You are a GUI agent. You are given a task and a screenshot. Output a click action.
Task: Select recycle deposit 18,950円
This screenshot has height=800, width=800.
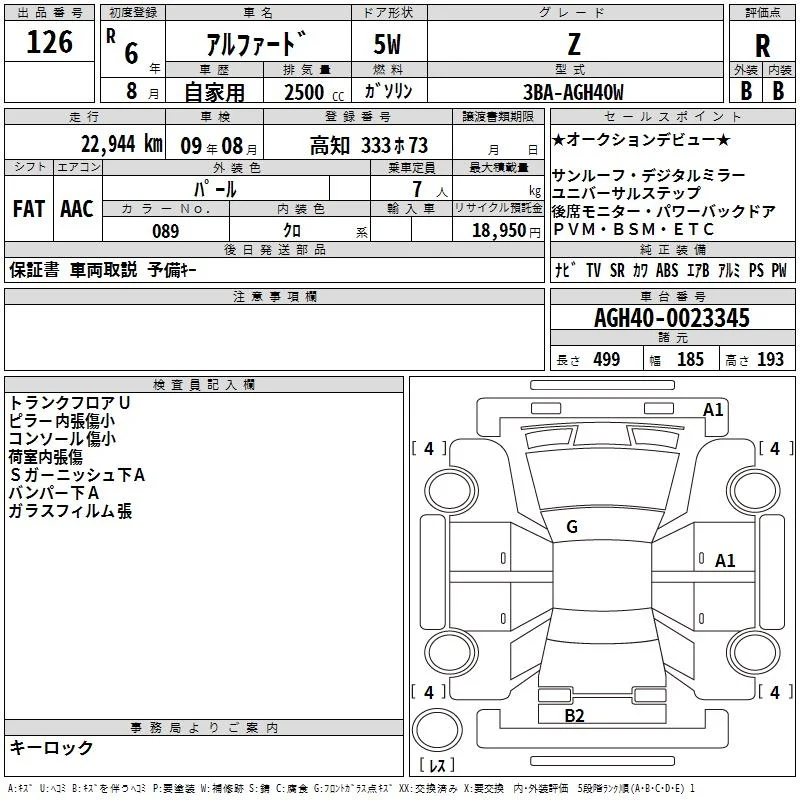click(506, 231)
